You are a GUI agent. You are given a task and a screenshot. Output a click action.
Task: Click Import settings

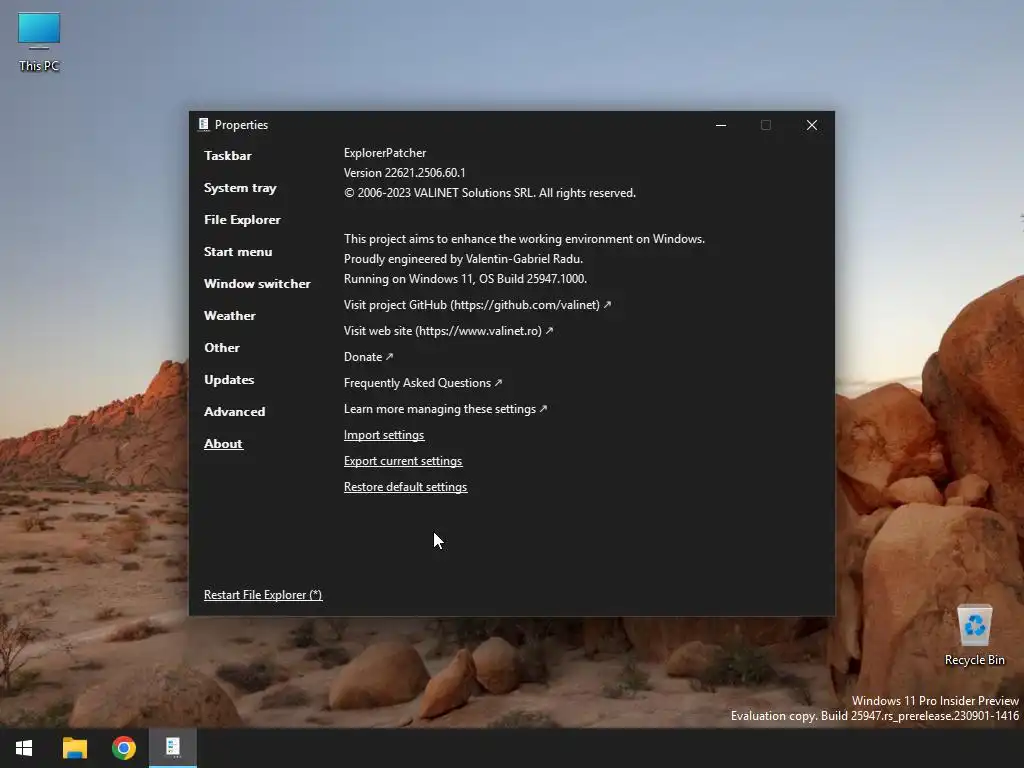point(384,435)
